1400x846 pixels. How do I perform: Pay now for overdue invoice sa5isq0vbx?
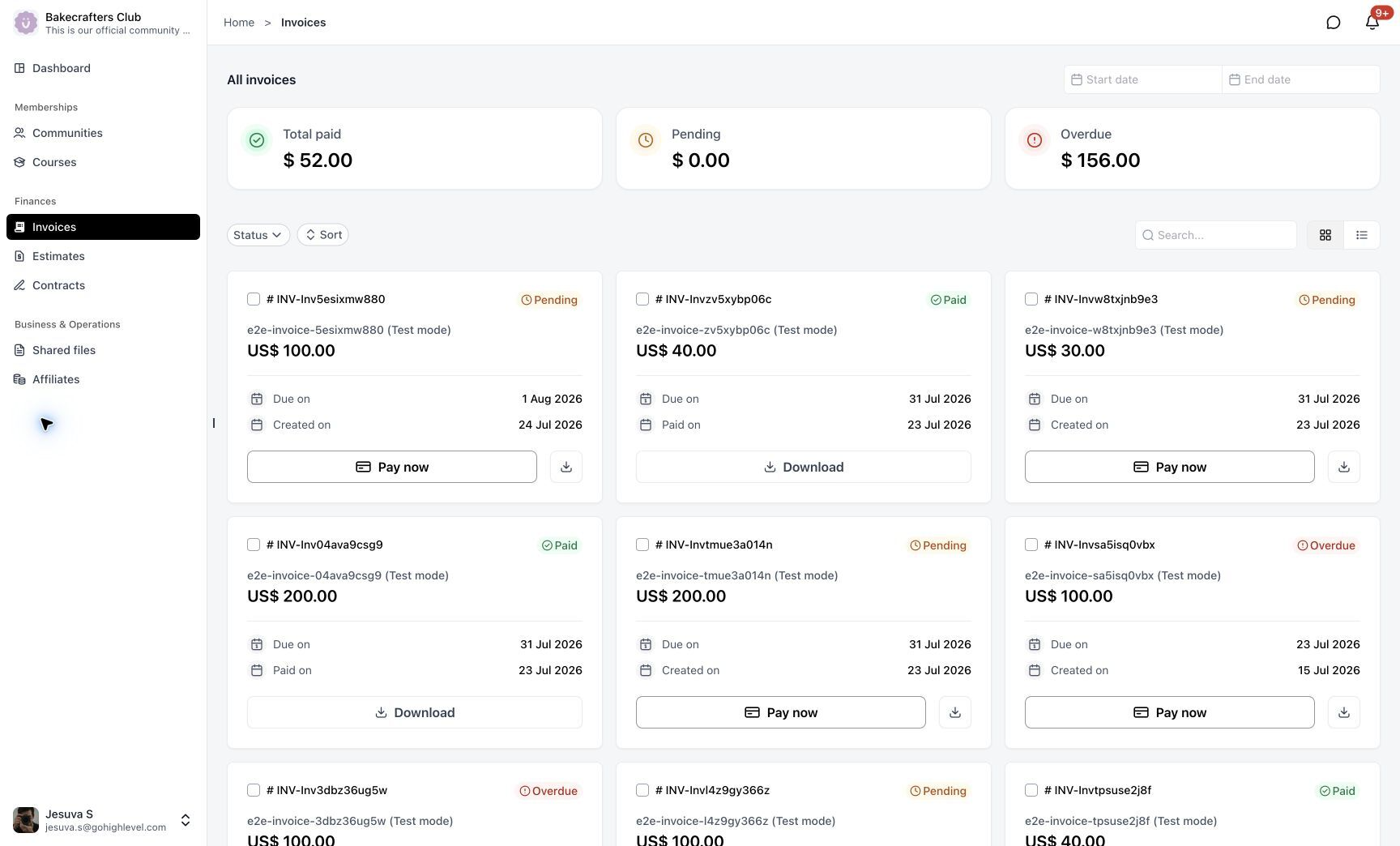[x=1170, y=712]
